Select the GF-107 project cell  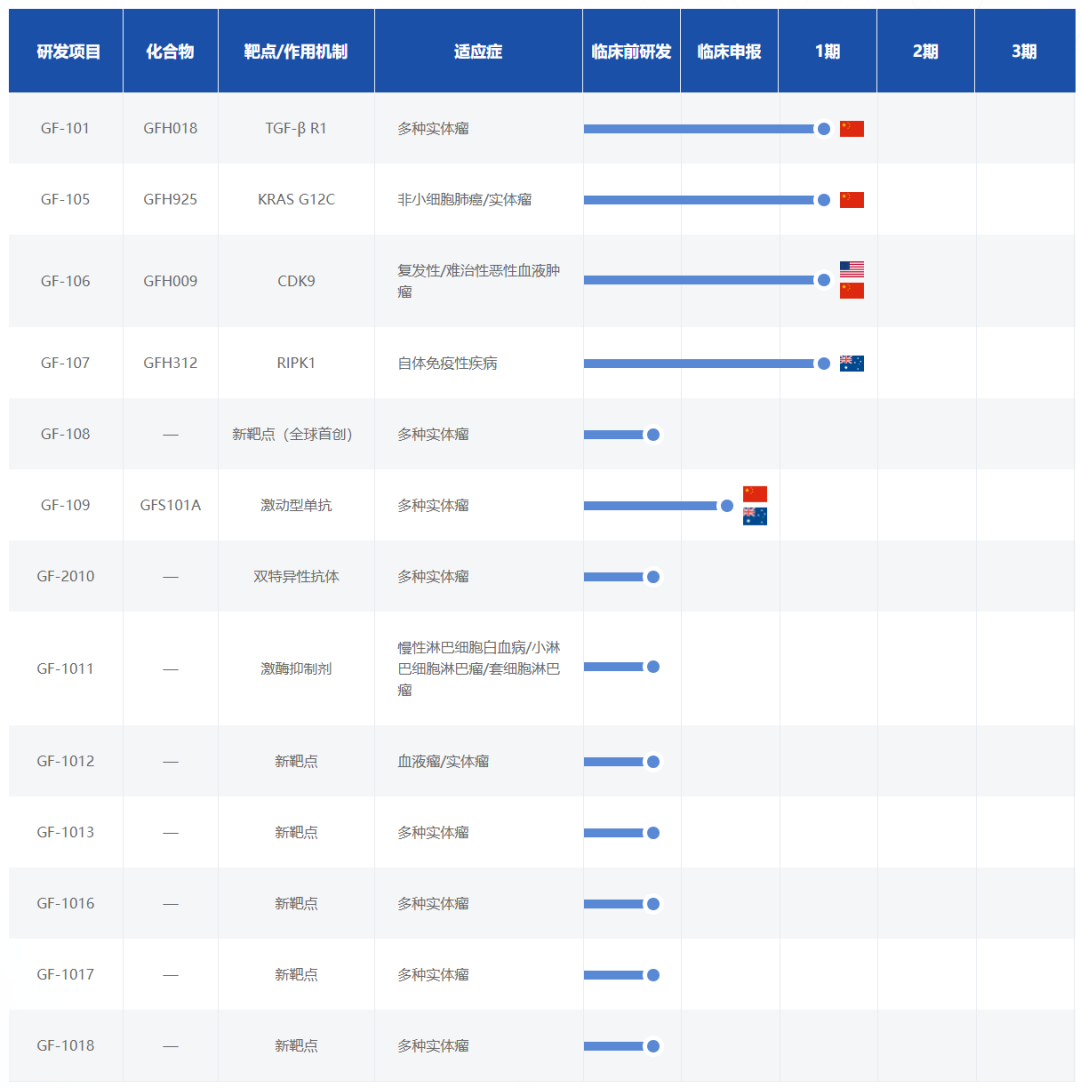pos(65,363)
